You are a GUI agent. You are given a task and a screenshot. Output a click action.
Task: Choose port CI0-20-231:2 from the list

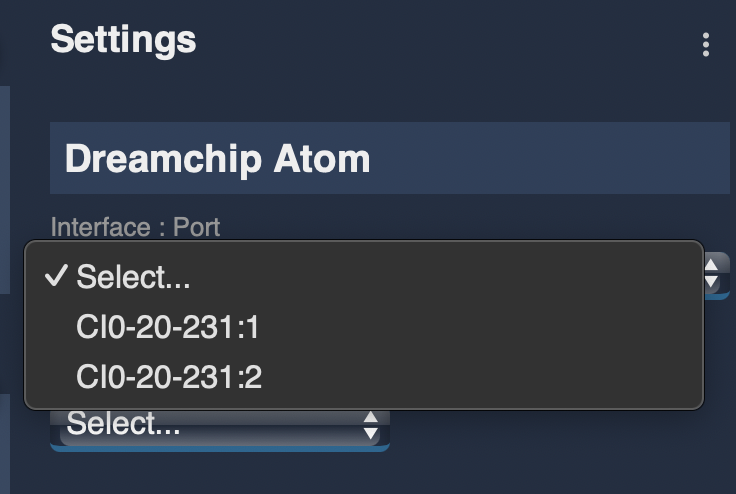click(x=168, y=377)
